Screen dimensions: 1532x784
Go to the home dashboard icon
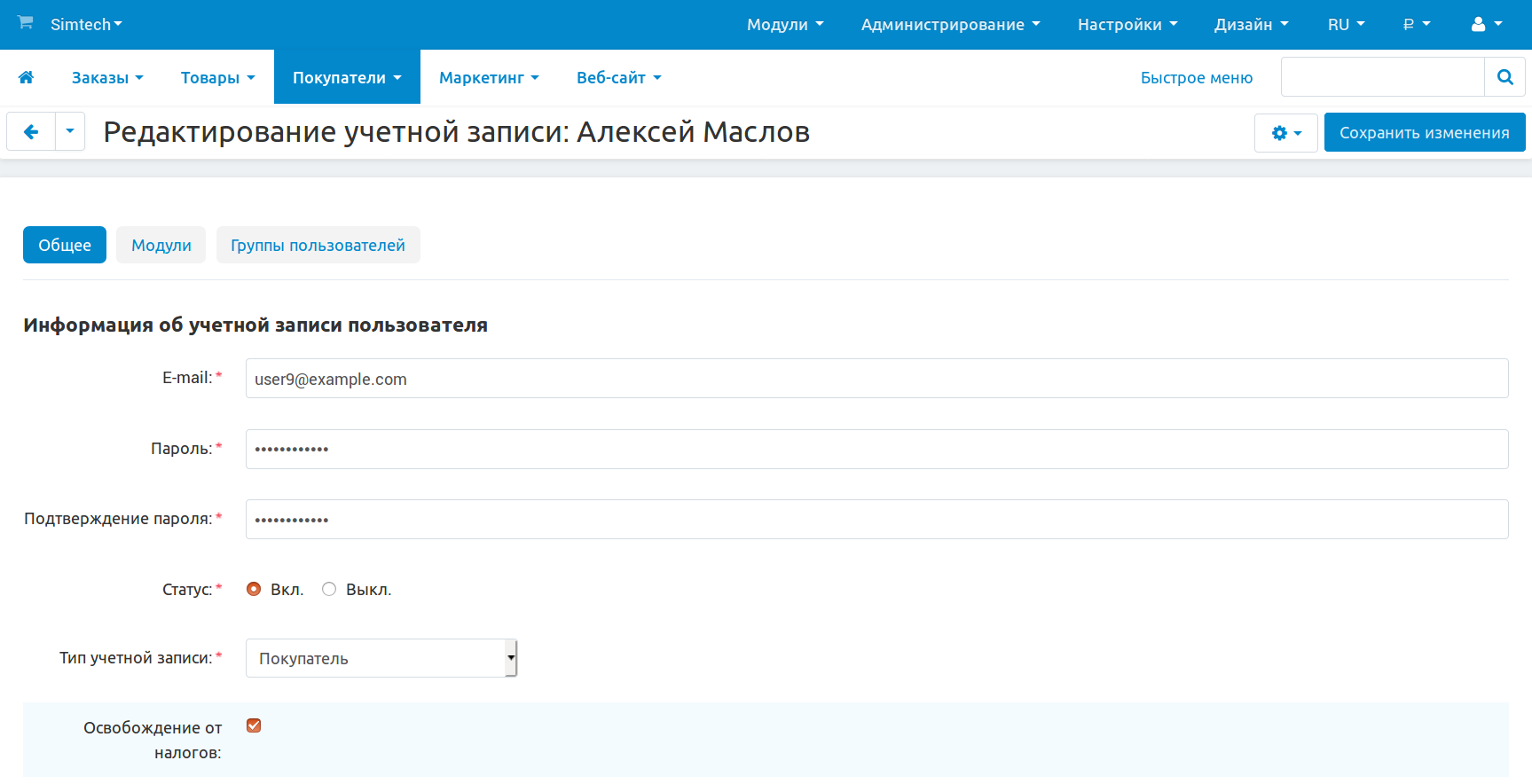[27, 78]
